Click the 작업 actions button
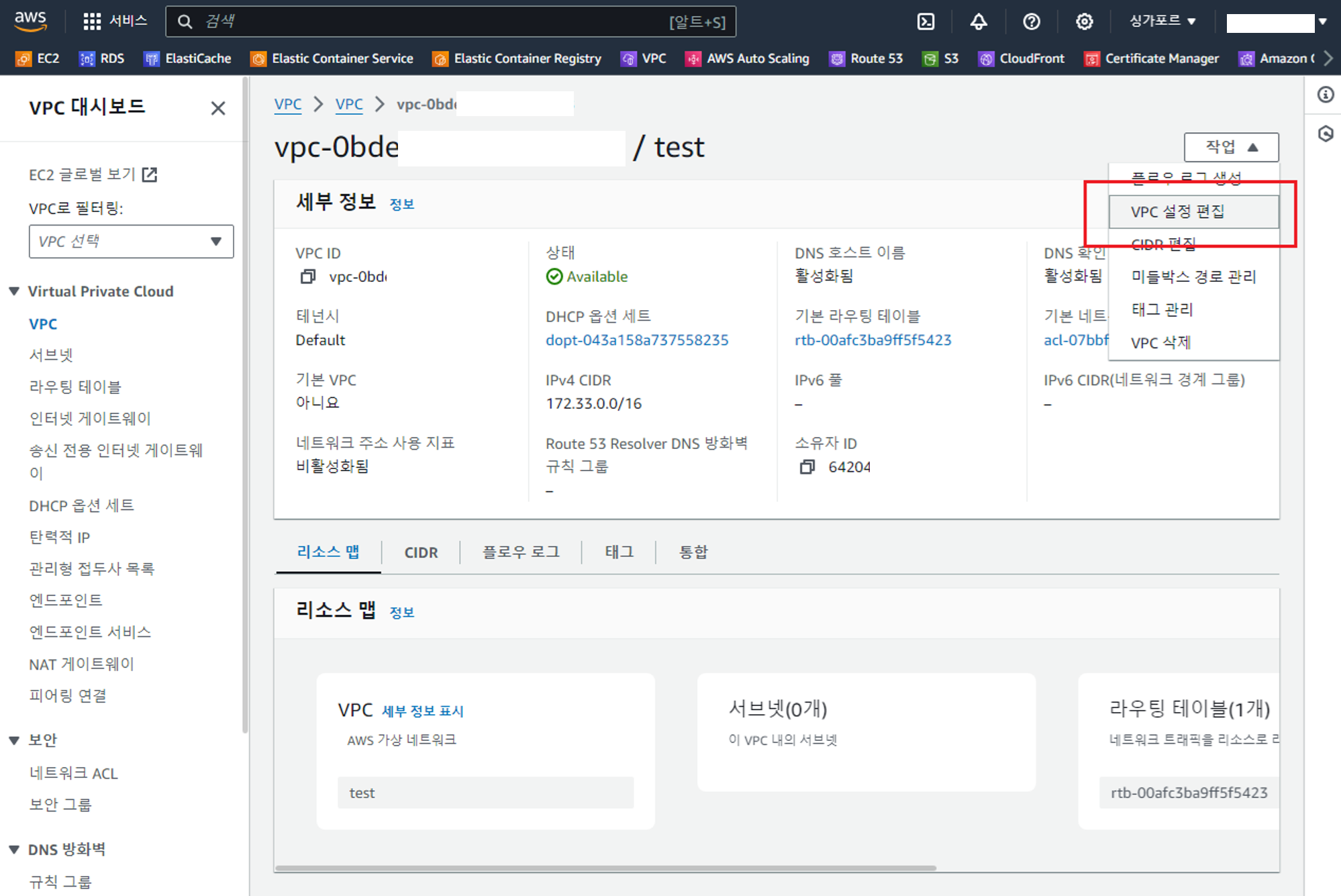 (1231, 147)
